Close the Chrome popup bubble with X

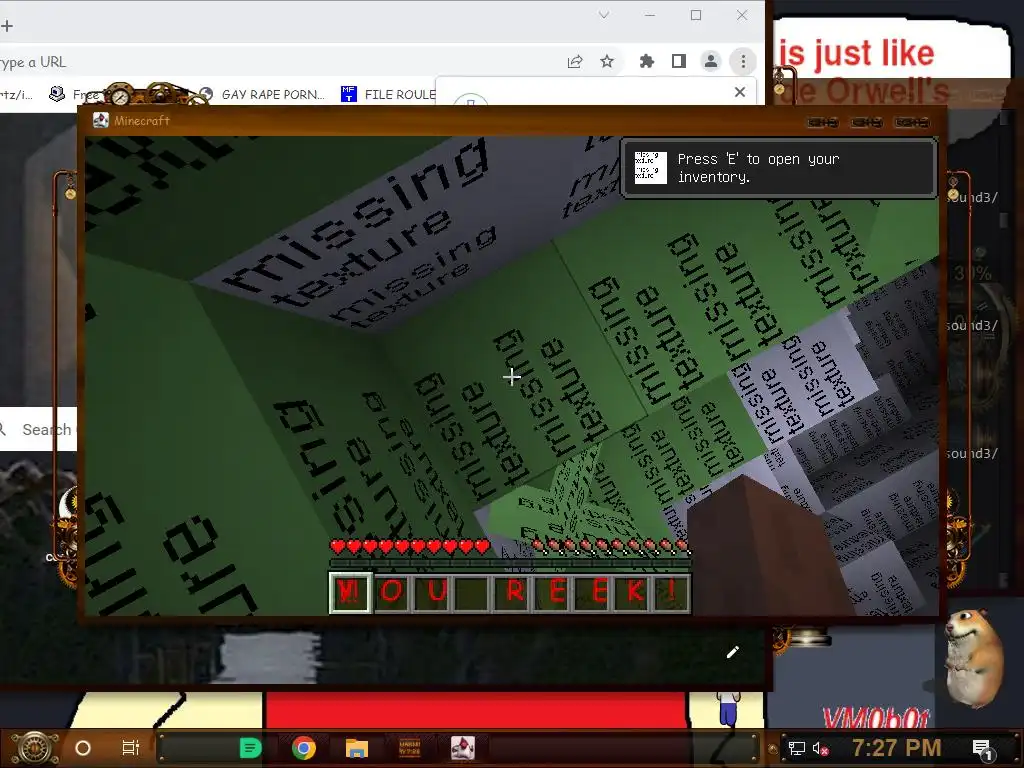(x=739, y=92)
